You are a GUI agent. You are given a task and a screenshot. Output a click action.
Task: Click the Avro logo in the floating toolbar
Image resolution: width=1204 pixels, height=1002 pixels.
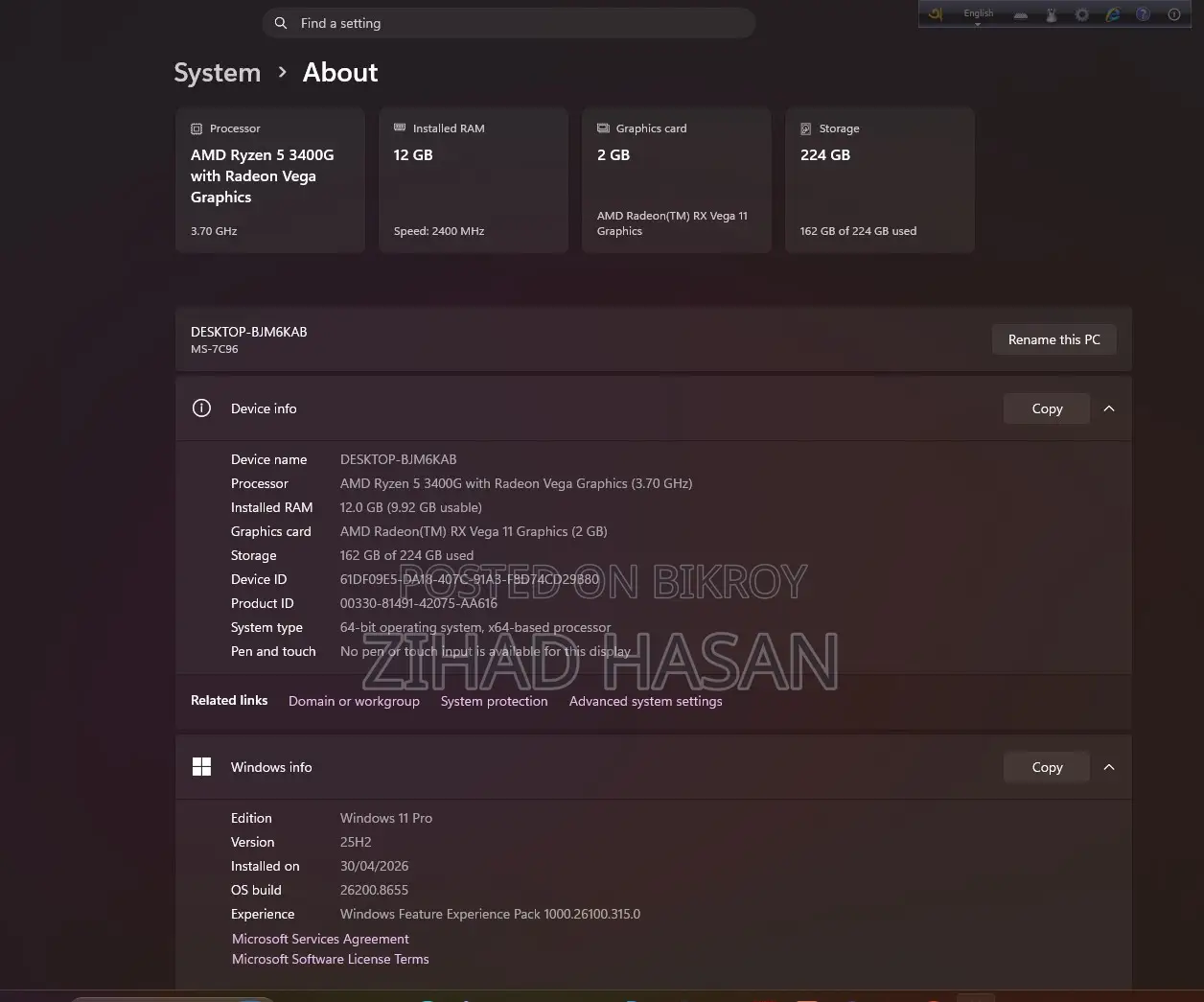(x=937, y=13)
